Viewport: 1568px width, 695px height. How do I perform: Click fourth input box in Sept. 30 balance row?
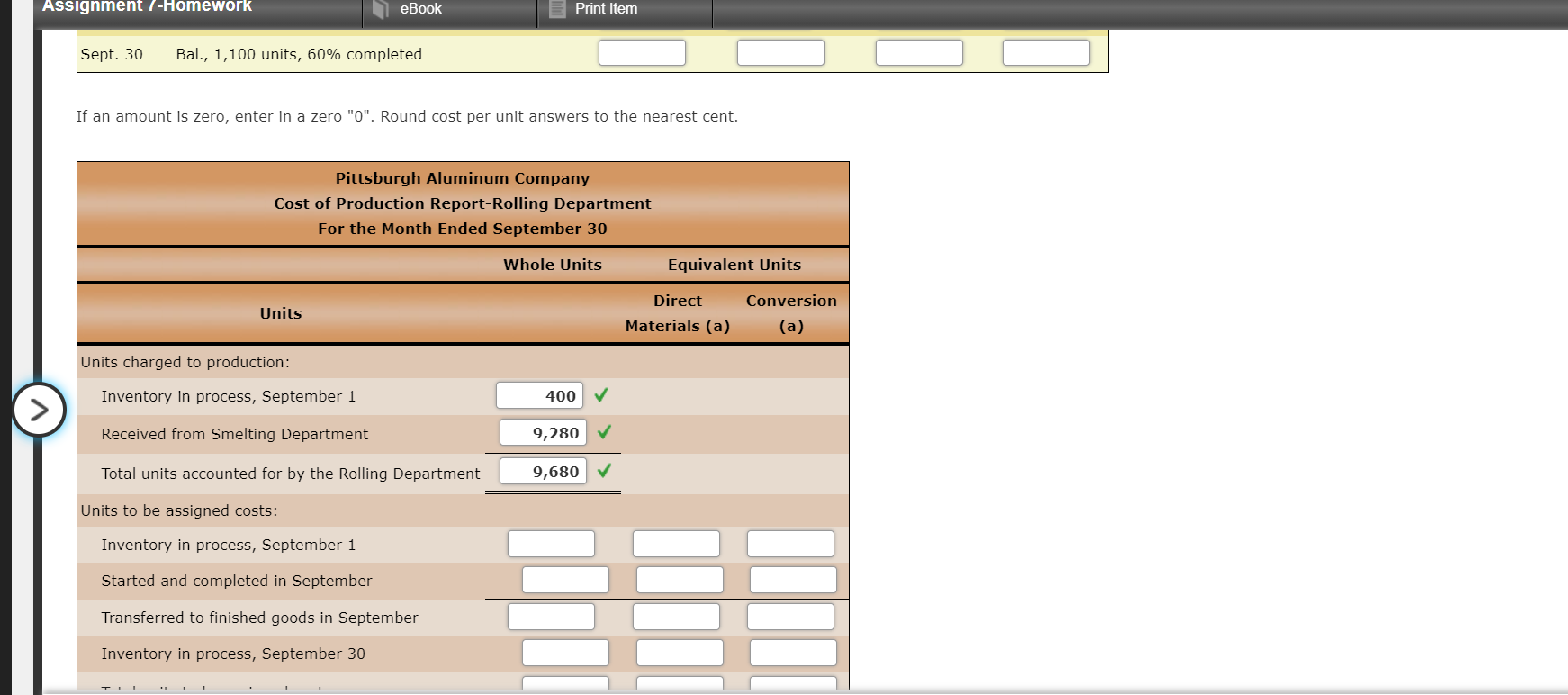pos(1046,52)
